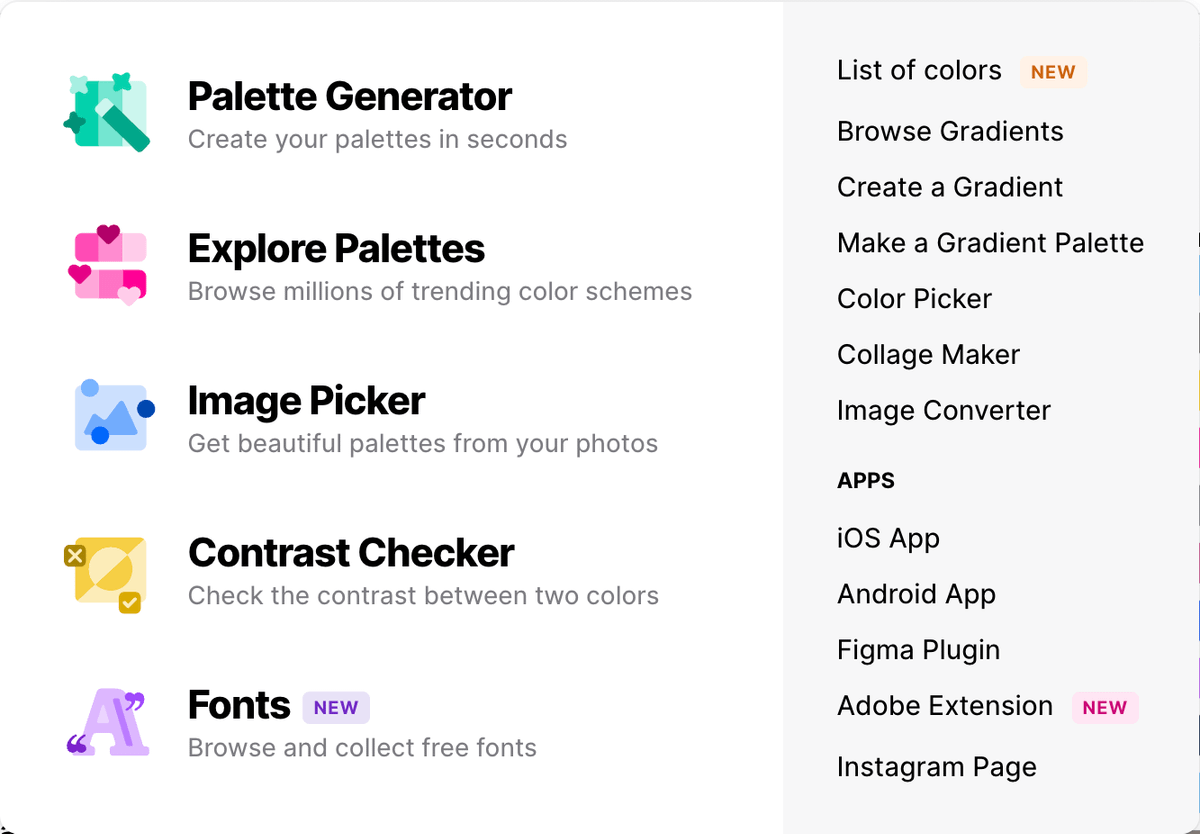Click the Adobe Extension link
1200x834 pixels.
click(x=945, y=706)
